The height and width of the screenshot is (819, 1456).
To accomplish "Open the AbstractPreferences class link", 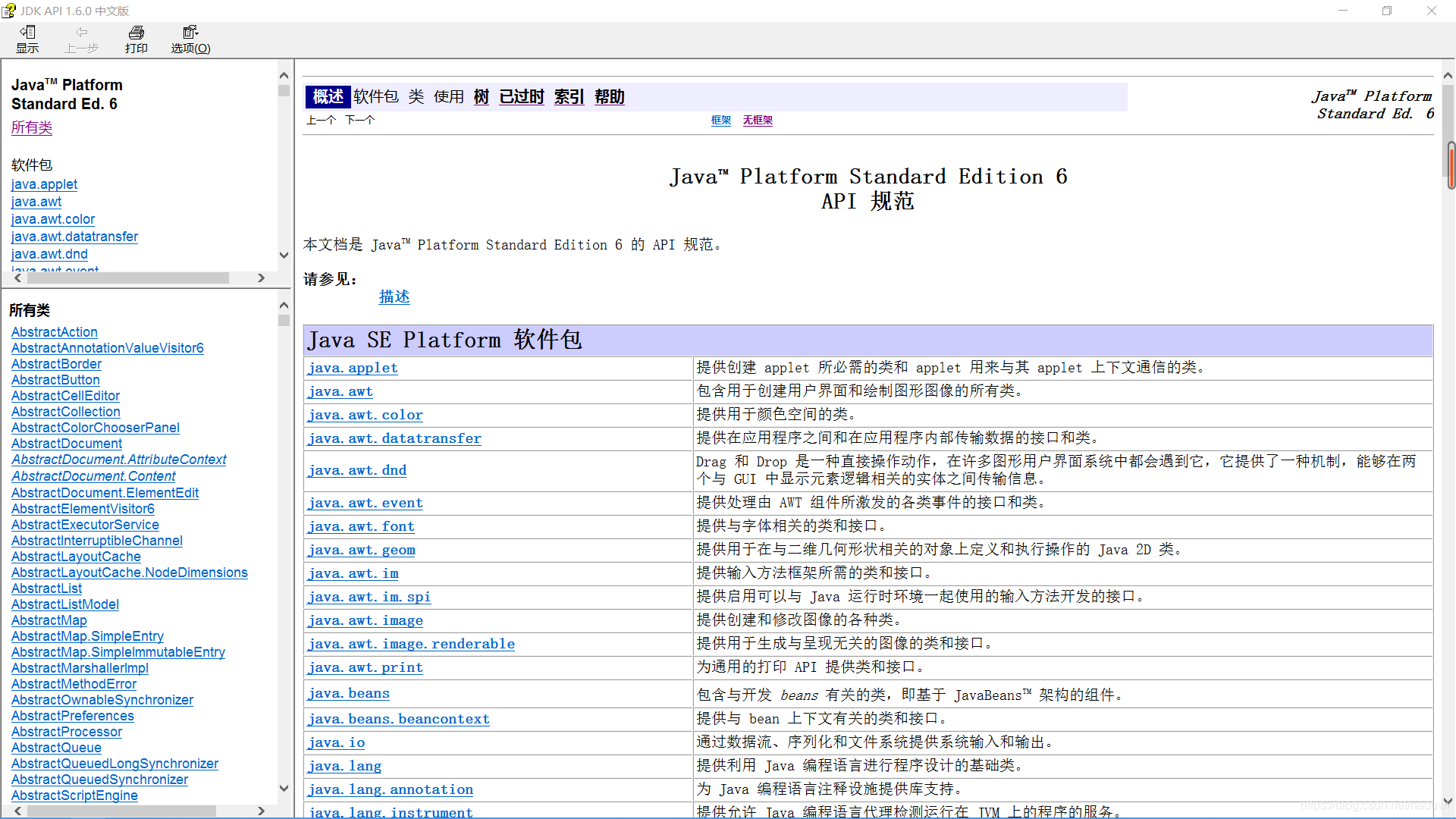I will pos(73,716).
